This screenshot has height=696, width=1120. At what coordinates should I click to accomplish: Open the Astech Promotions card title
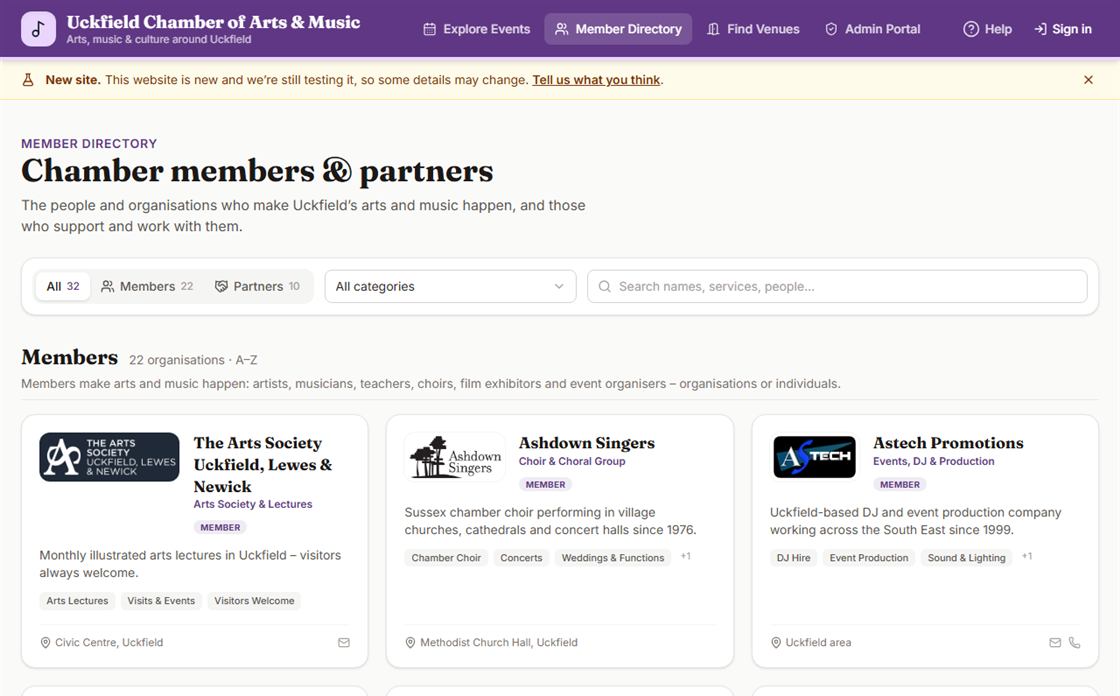[948, 443]
